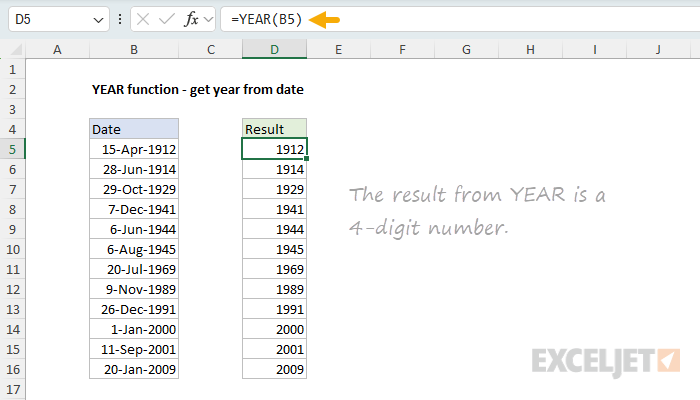
Task: Click the three-dot handle beside Name Box
Action: click(120, 19)
